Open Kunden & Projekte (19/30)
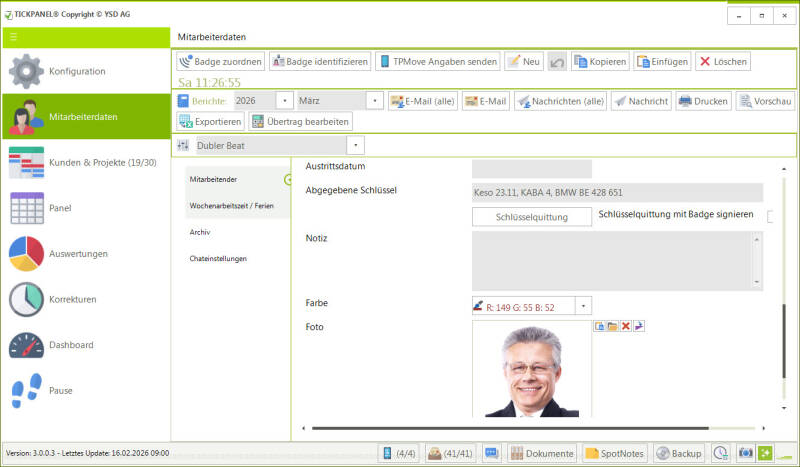The image size is (800, 467). coord(86,162)
